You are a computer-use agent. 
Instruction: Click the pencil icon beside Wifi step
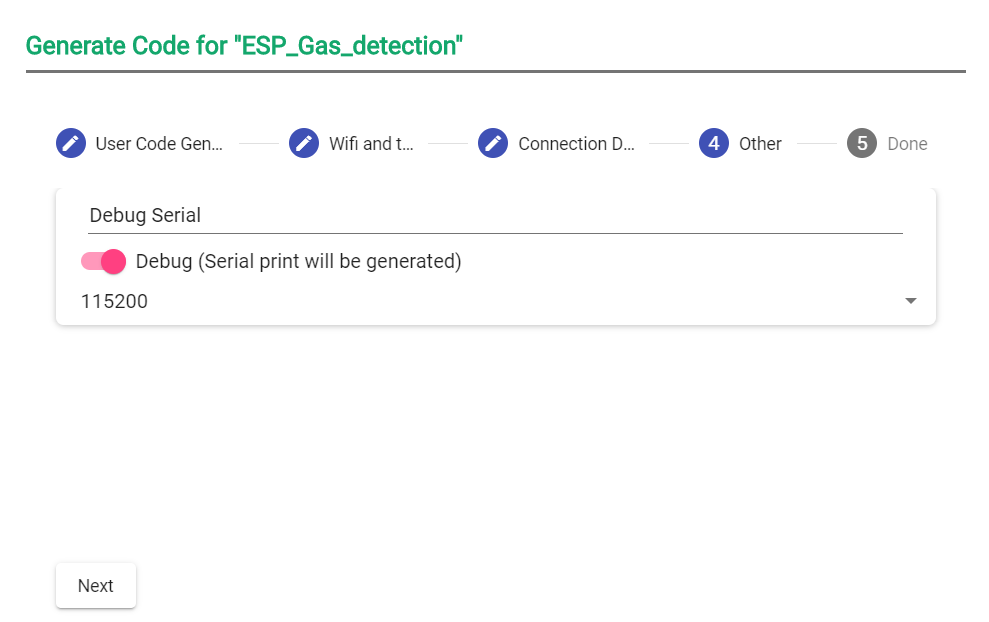[x=304, y=144]
